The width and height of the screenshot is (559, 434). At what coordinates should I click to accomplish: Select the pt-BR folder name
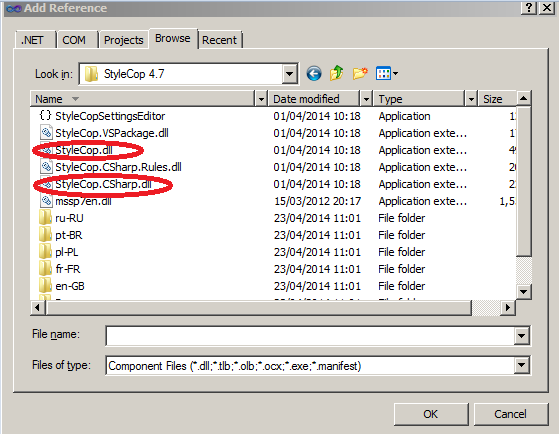click(x=68, y=235)
